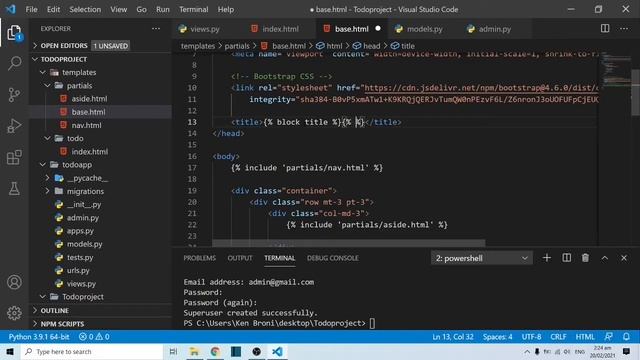
Task: Click the Windows search box
Action: (91, 351)
